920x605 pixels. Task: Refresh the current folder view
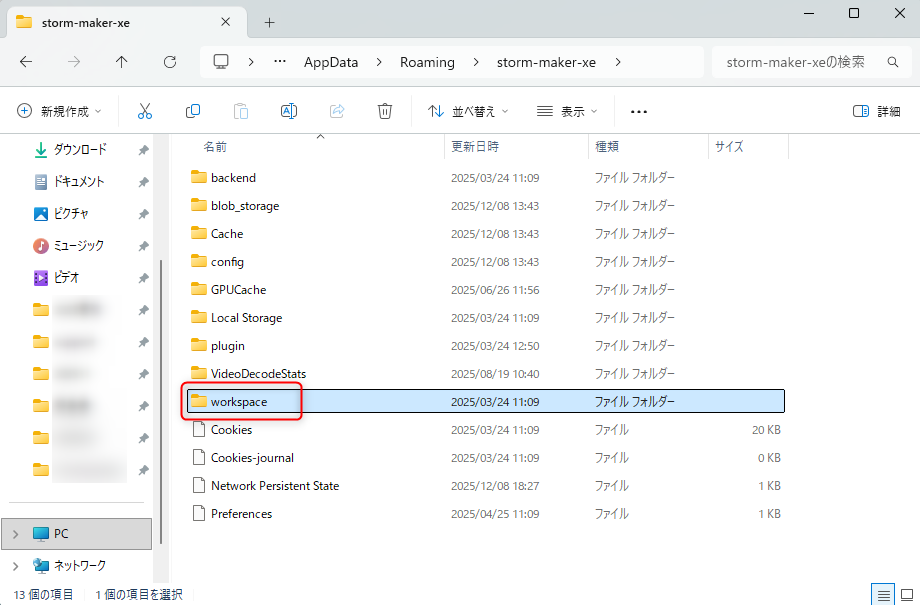[x=170, y=62]
